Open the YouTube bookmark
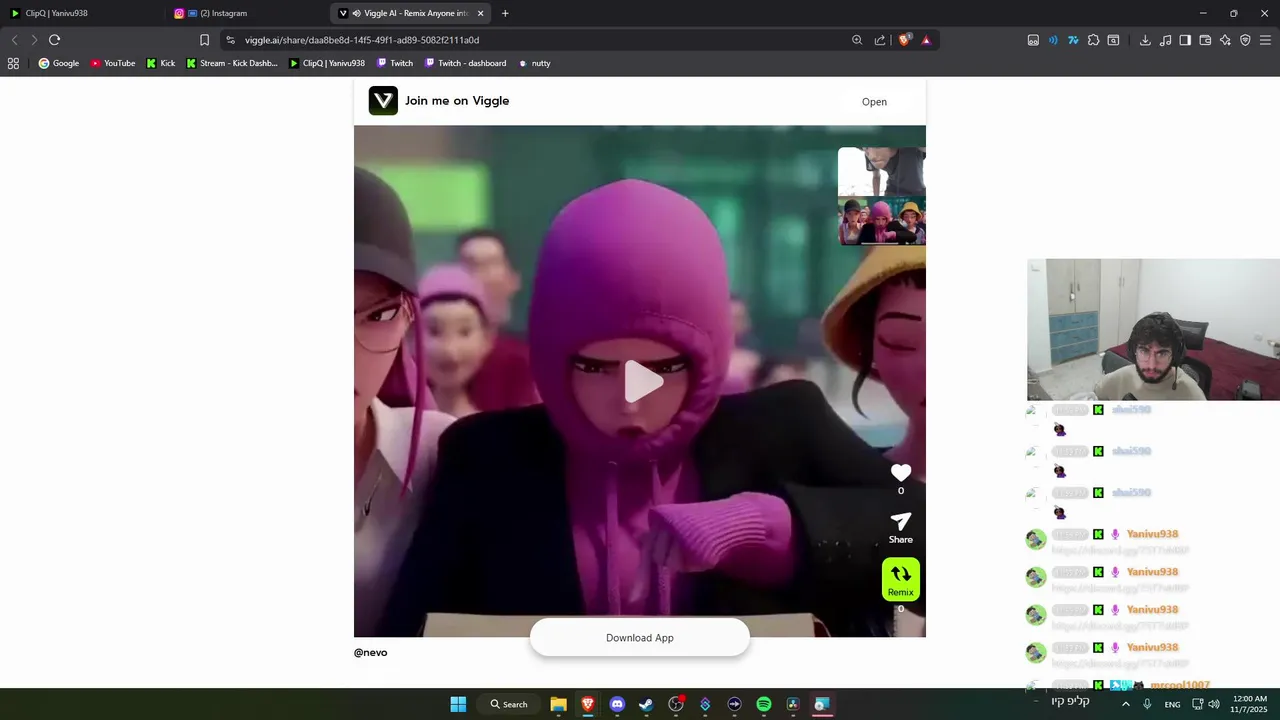 (113, 63)
